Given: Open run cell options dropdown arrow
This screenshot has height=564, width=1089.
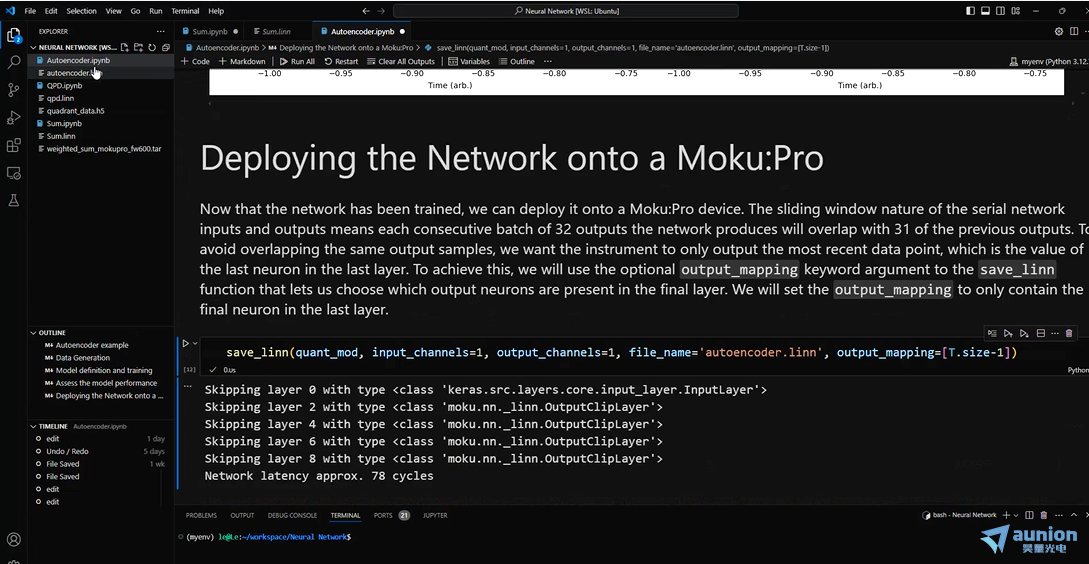Looking at the screenshot, I should tap(195, 343).
